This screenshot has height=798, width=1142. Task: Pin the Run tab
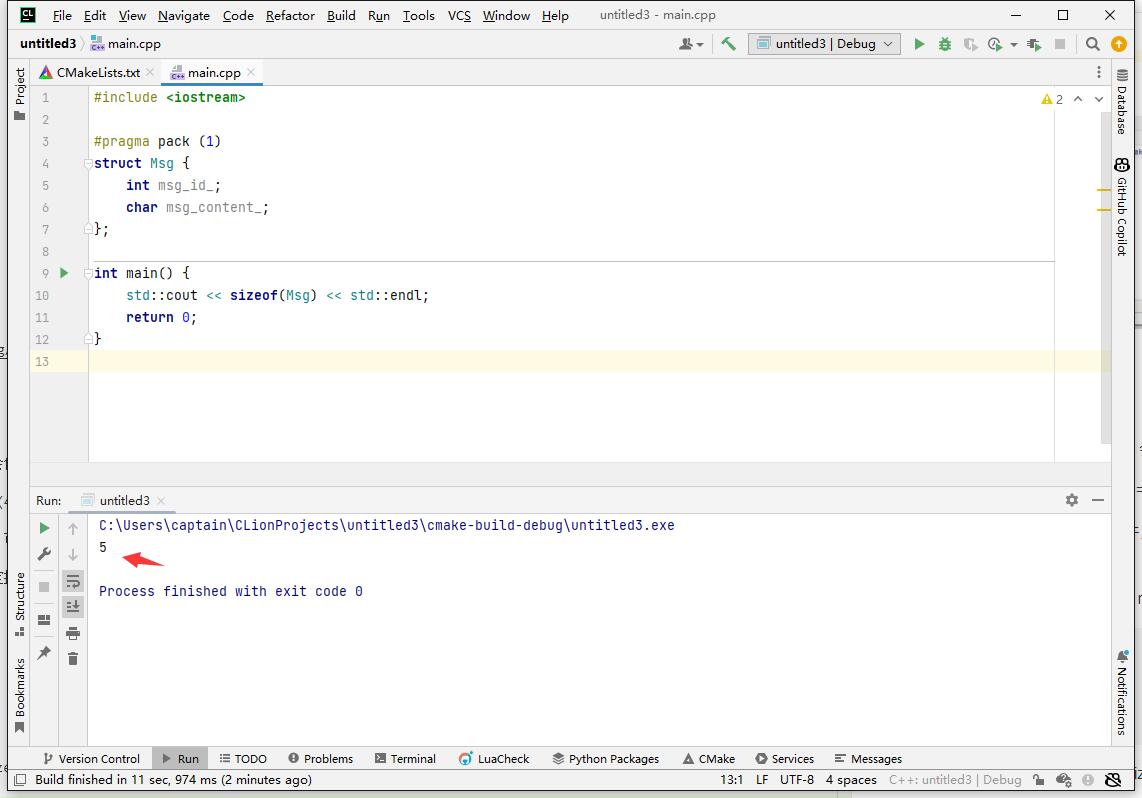click(x=44, y=652)
